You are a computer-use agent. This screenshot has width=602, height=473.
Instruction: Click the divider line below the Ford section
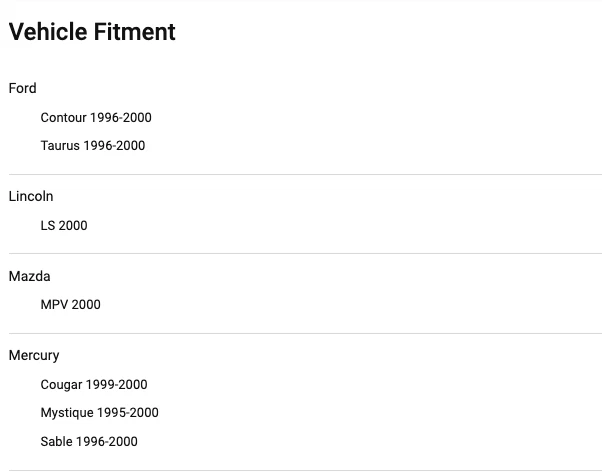click(304, 174)
